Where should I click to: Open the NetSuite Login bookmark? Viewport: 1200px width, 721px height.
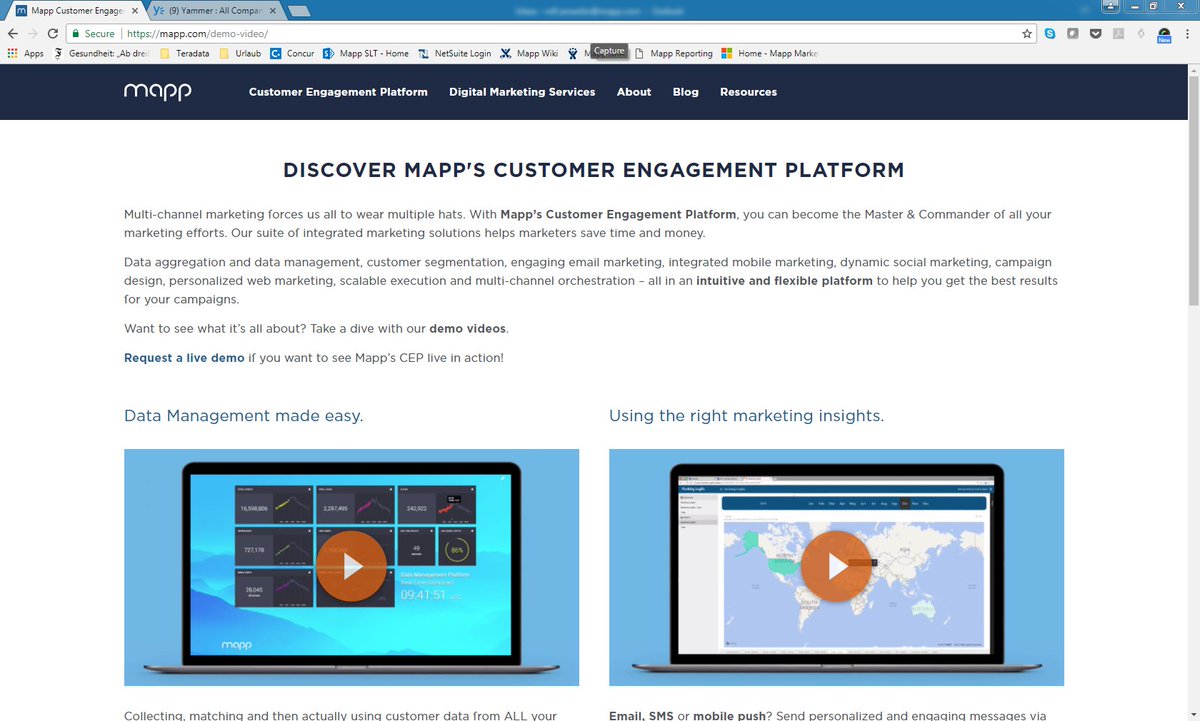click(x=455, y=53)
